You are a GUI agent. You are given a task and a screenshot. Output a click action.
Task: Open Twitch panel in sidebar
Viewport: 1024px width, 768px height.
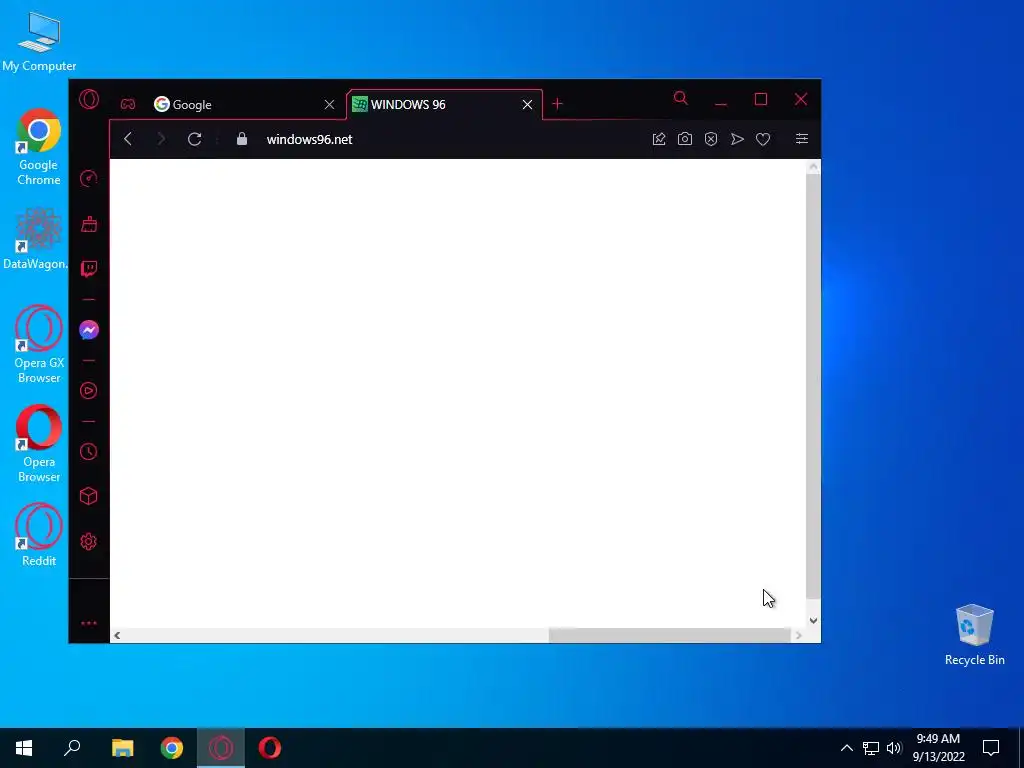tap(89, 269)
